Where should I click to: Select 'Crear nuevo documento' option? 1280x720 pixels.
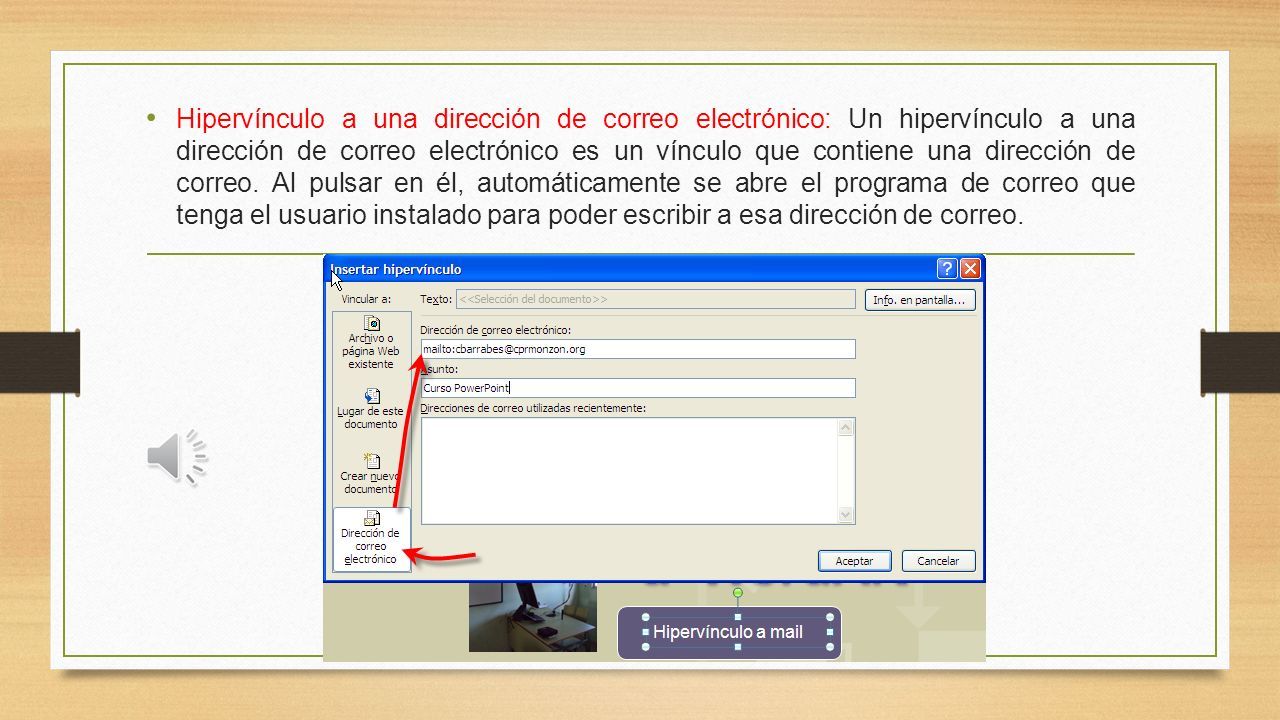(371, 474)
